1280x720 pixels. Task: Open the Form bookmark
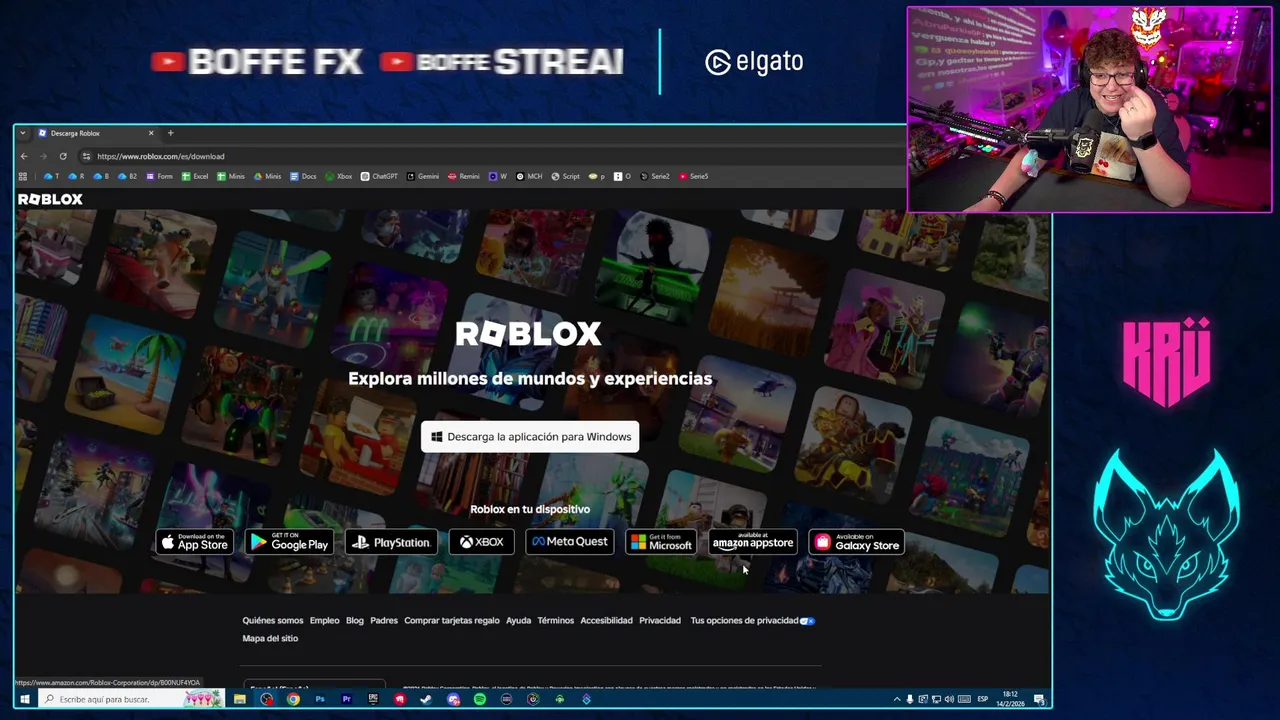point(159,176)
